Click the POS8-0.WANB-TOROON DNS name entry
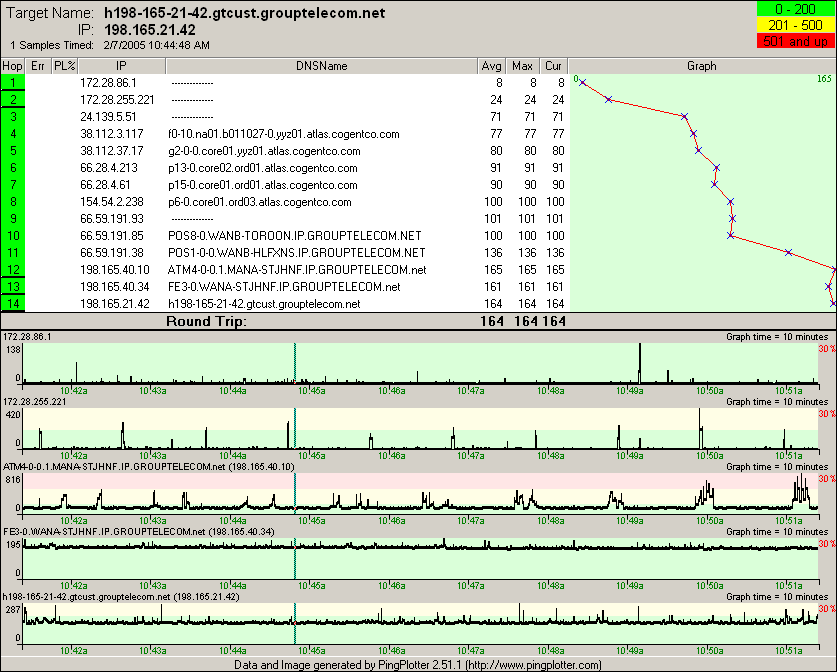 (x=296, y=235)
